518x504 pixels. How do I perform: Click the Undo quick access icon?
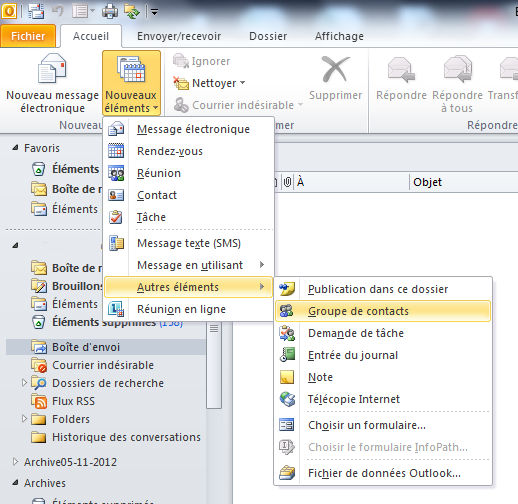[x=58, y=12]
